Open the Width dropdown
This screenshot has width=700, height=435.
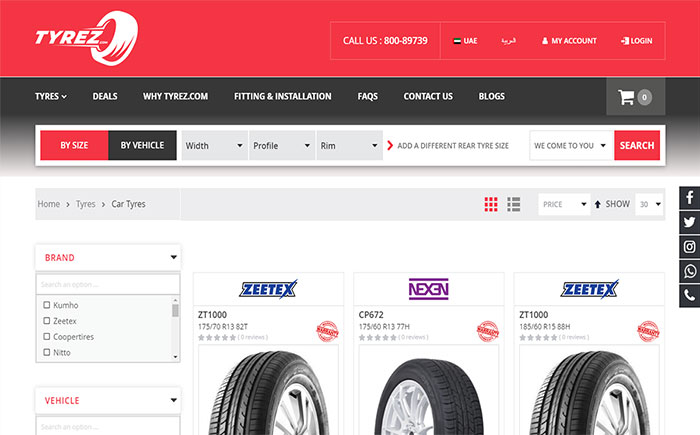tap(214, 146)
